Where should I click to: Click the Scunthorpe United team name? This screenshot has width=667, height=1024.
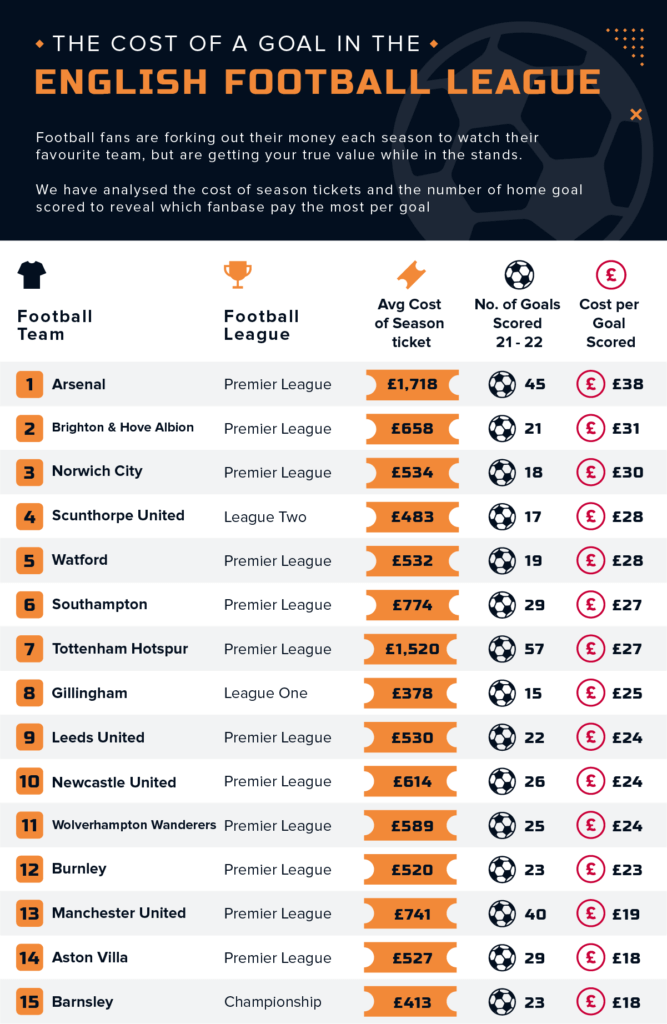coord(118,516)
